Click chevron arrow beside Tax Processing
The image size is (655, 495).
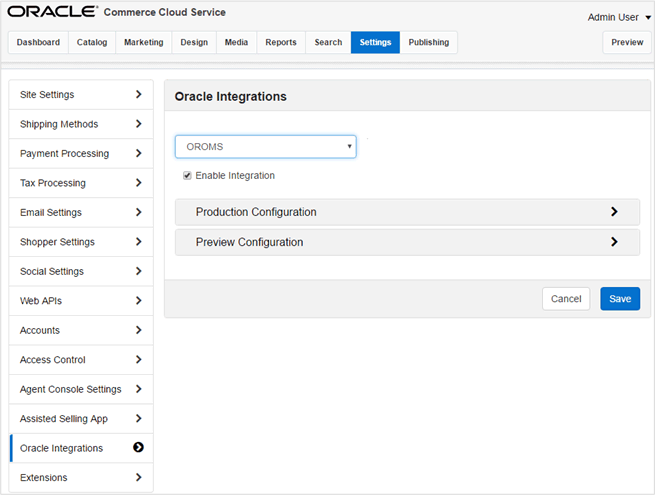(139, 183)
